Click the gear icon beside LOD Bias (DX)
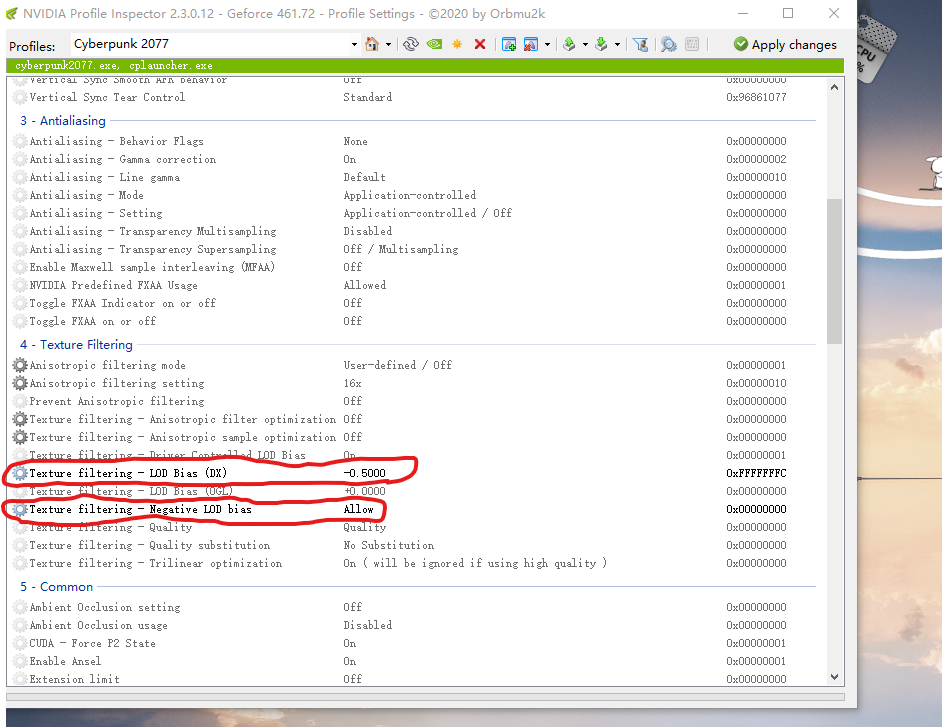 pos(20,473)
